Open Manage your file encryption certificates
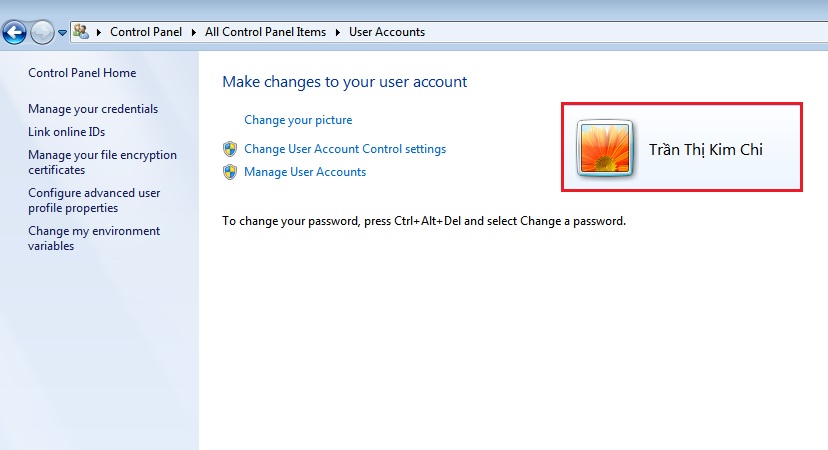Image resolution: width=828 pixels, height=450 pixels. tap(102, 162)
